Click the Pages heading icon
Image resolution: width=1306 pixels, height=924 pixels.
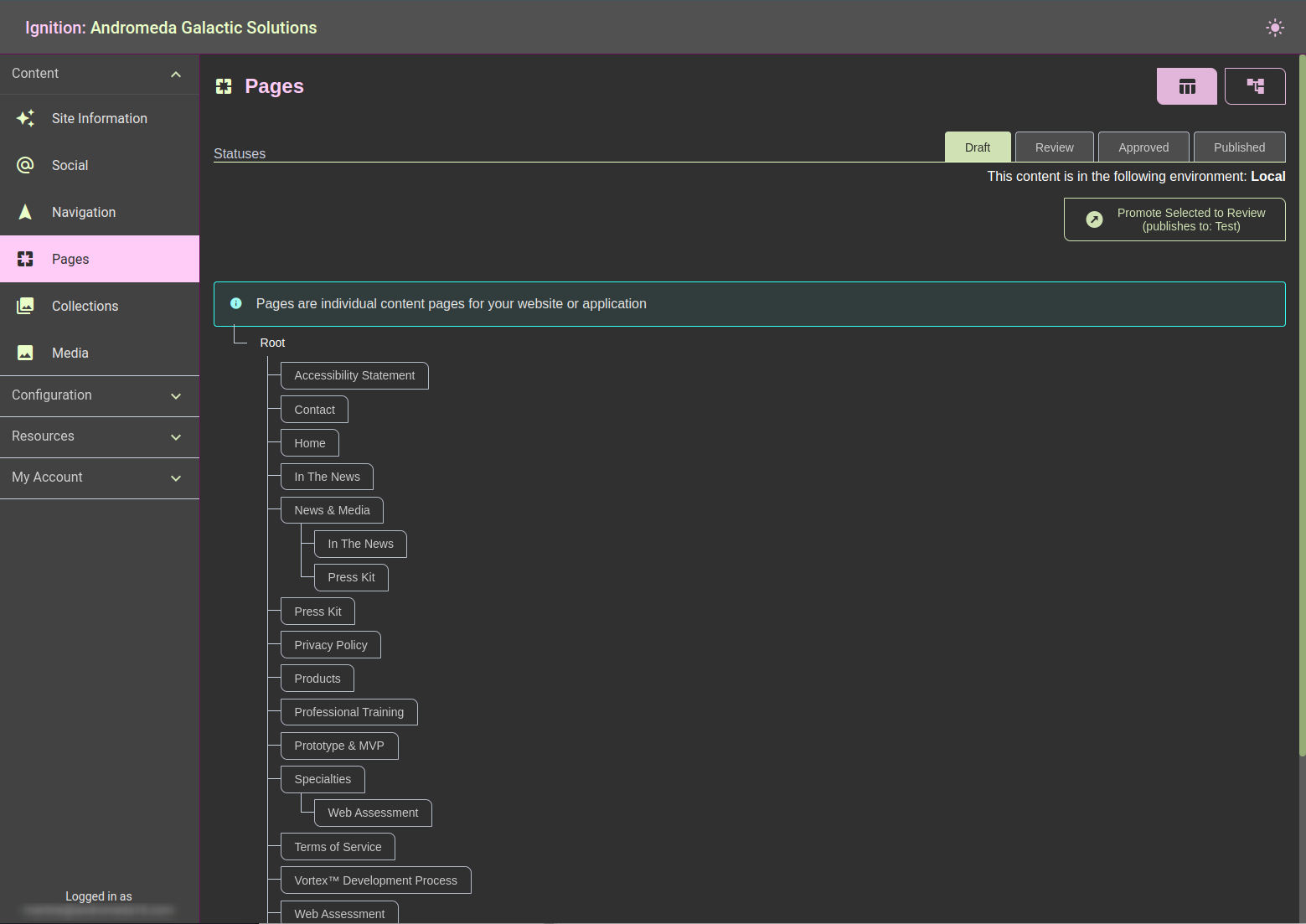tap(224, 86)
